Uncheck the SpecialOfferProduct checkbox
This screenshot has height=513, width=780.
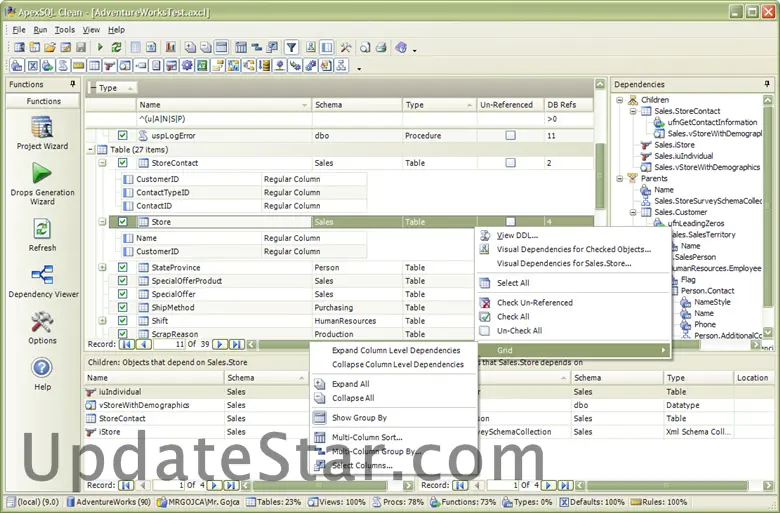(122, 281)
